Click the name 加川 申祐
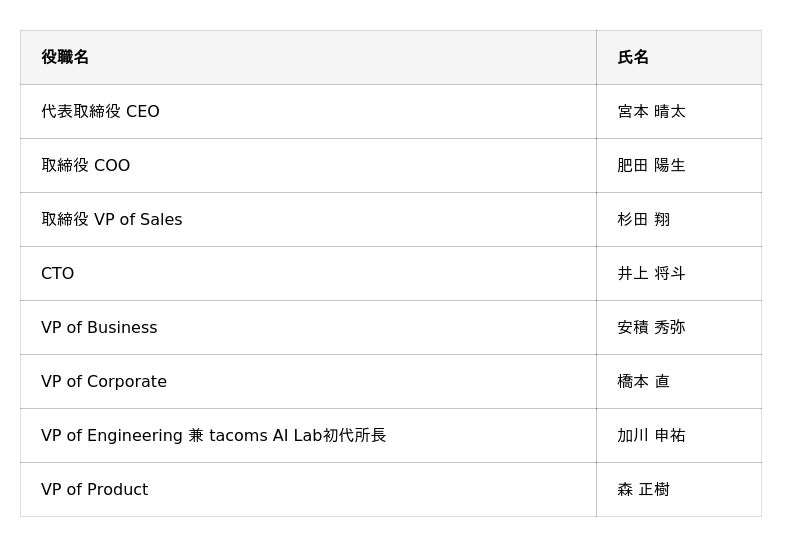The width and height of the screenshot is (800, 547). (x=651, y=436)
